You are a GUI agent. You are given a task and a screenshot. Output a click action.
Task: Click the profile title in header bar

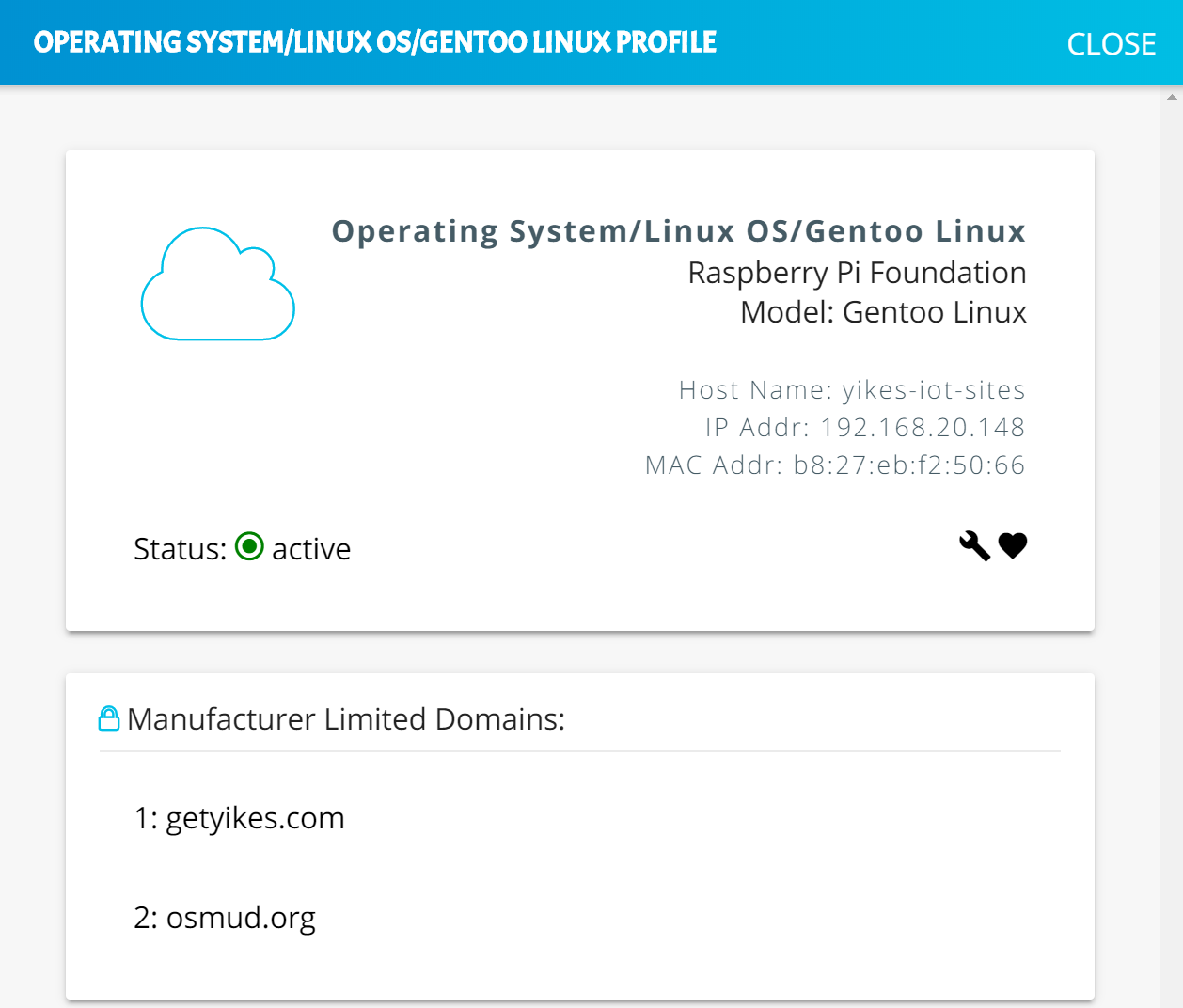click(x=375, y=42)
